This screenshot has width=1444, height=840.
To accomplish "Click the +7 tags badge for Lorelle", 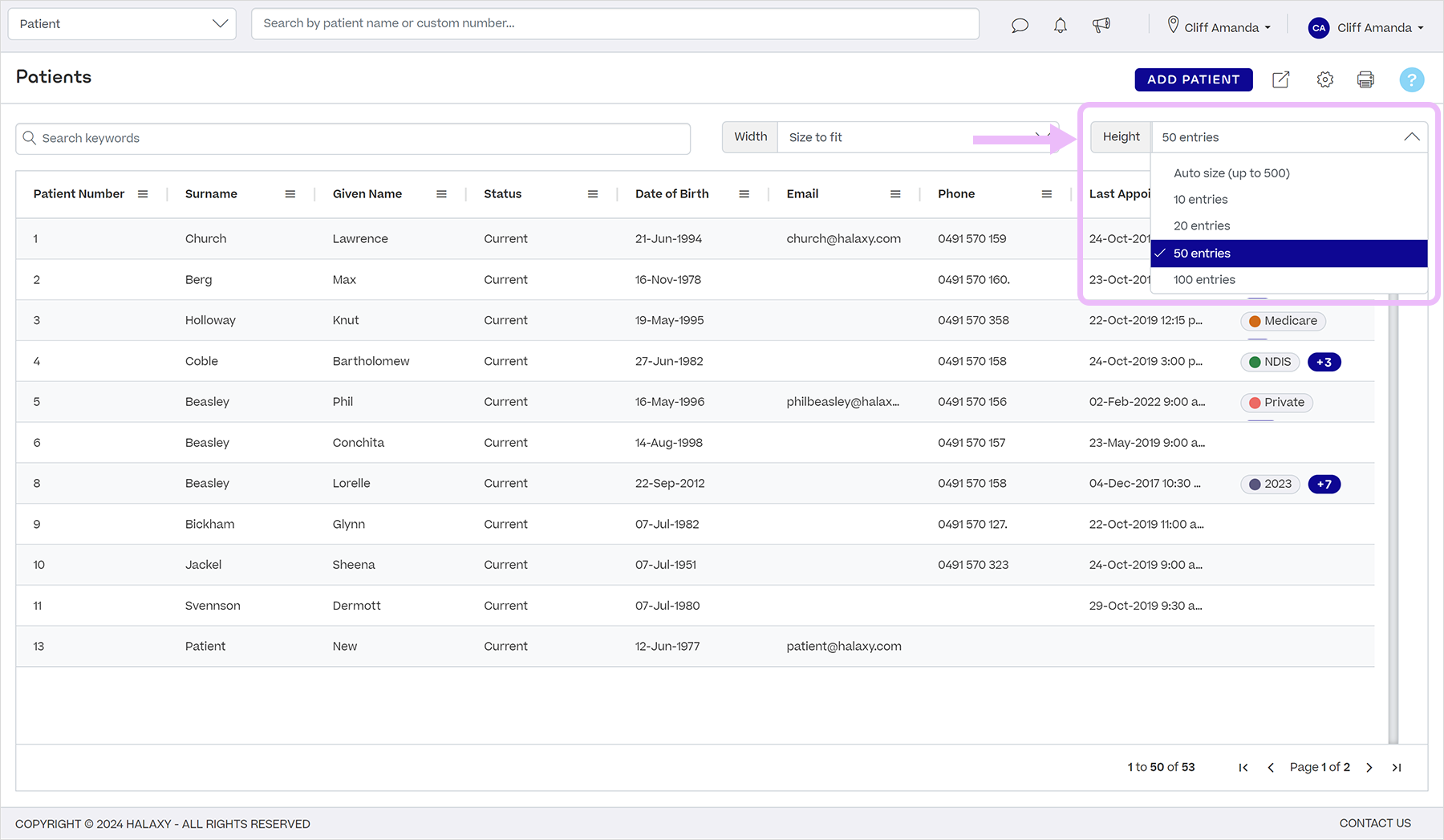I will (1324, 484).
